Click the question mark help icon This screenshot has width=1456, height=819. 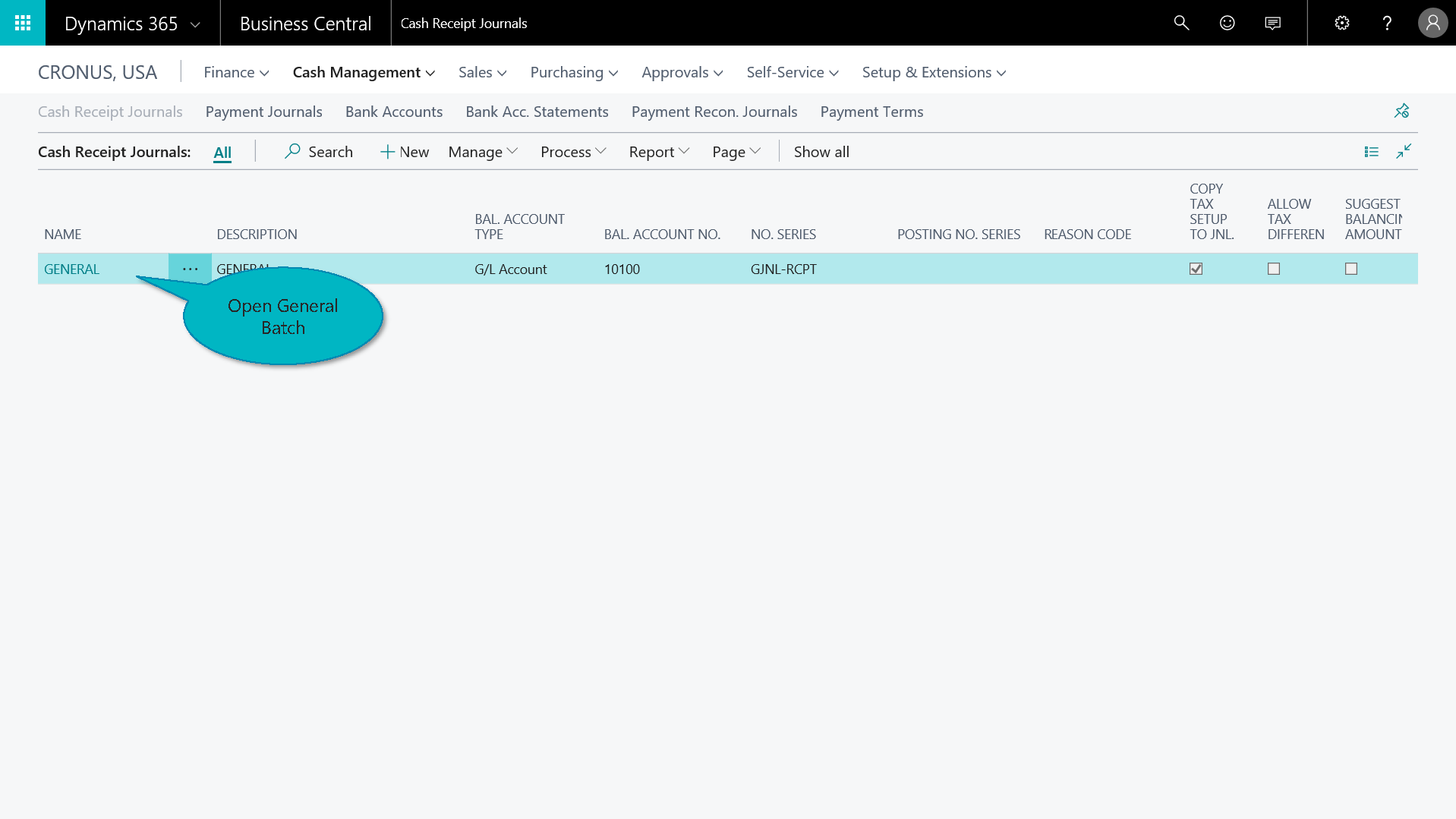pyautogui.click(x=1387, y=23)
